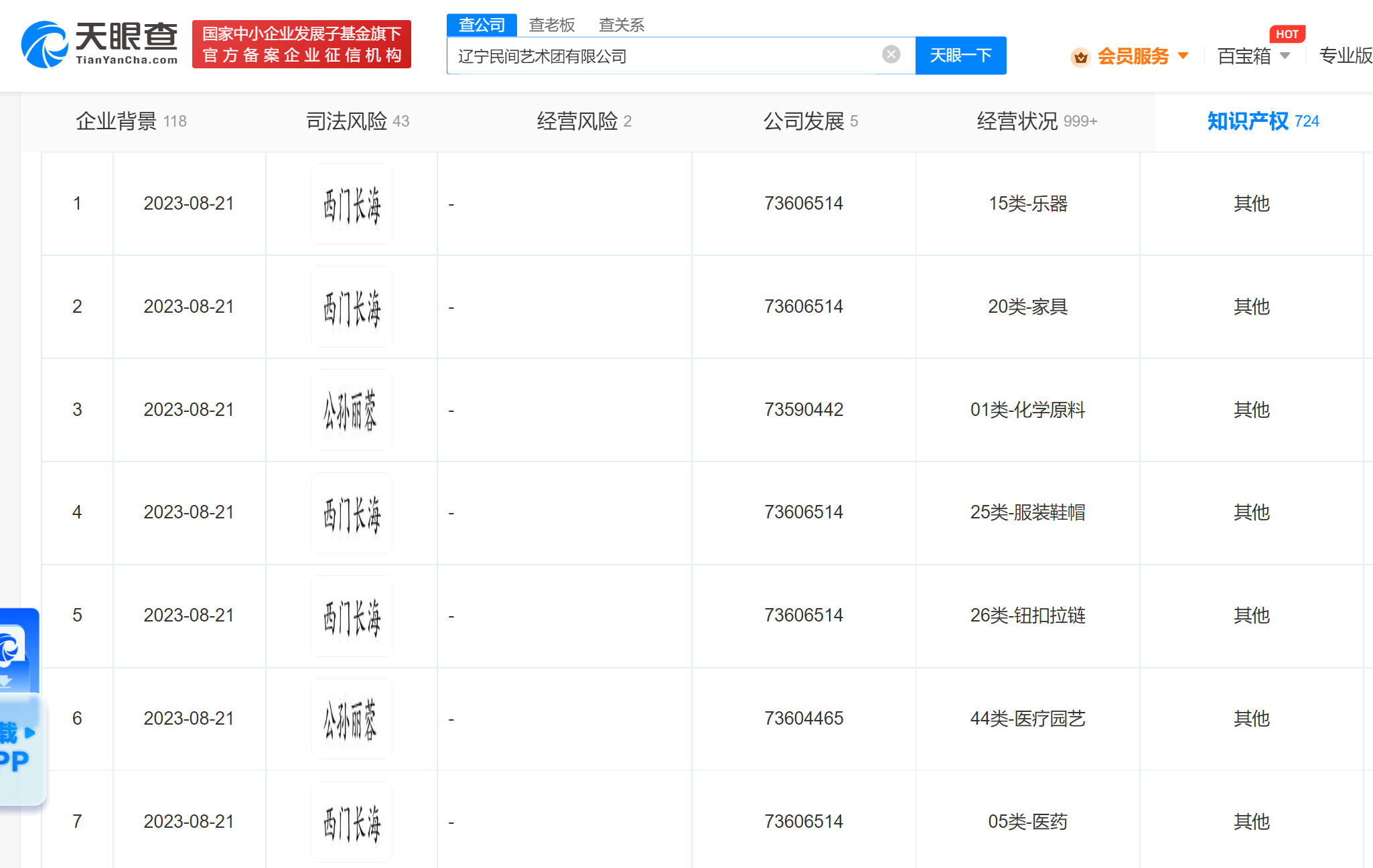This screenshot has width=1373, height=868.
Task: Switch to the 查老板 search tab
Action: (x=551, y=25)
